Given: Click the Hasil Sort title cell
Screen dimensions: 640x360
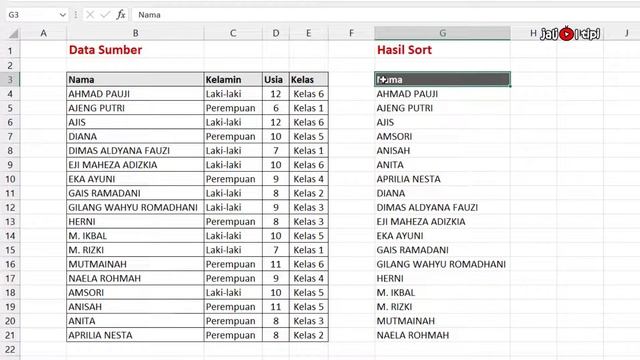Looking at the screenshot, I should pos(404,50).
